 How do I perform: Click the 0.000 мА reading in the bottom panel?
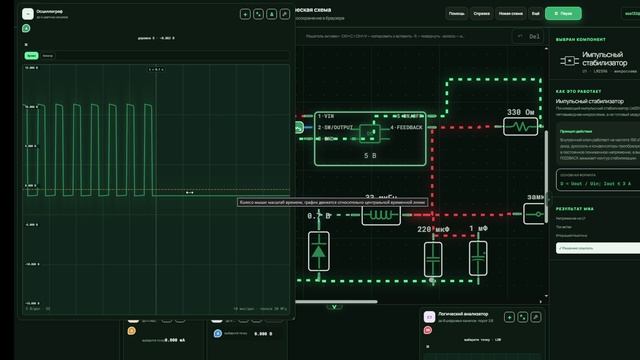tap(175, 340)
